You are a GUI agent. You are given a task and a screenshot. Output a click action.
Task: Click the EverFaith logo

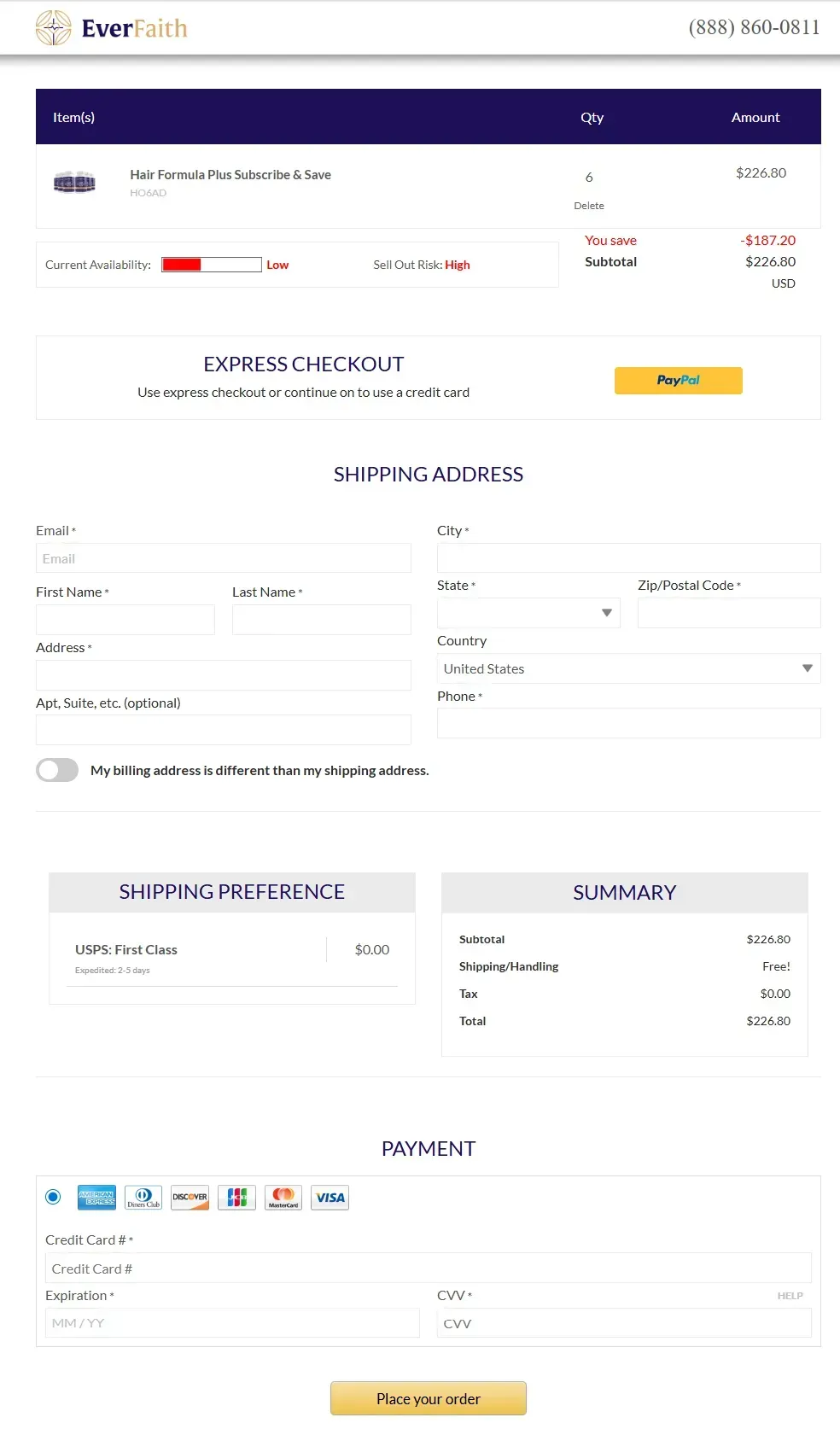[x=112, y=28]
